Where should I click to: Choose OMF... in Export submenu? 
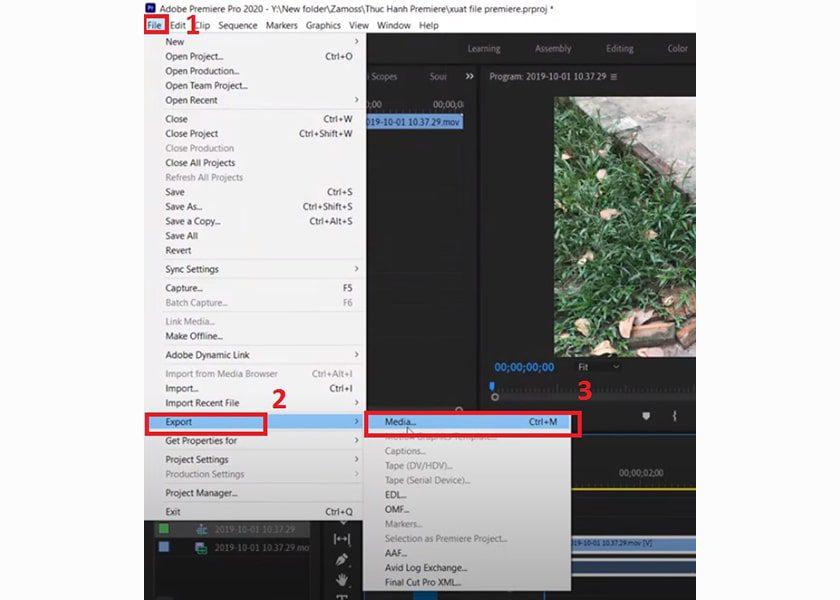pyautogui.click(x=467, y=509)
